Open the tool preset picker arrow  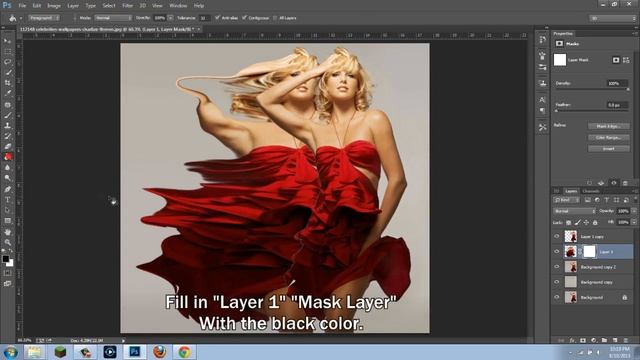[x=20, y=18]
